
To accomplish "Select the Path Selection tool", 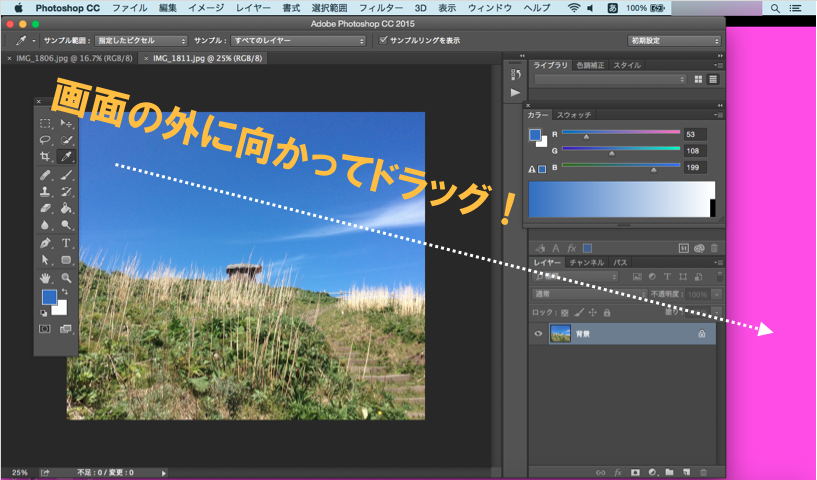I will coord(45,260).
